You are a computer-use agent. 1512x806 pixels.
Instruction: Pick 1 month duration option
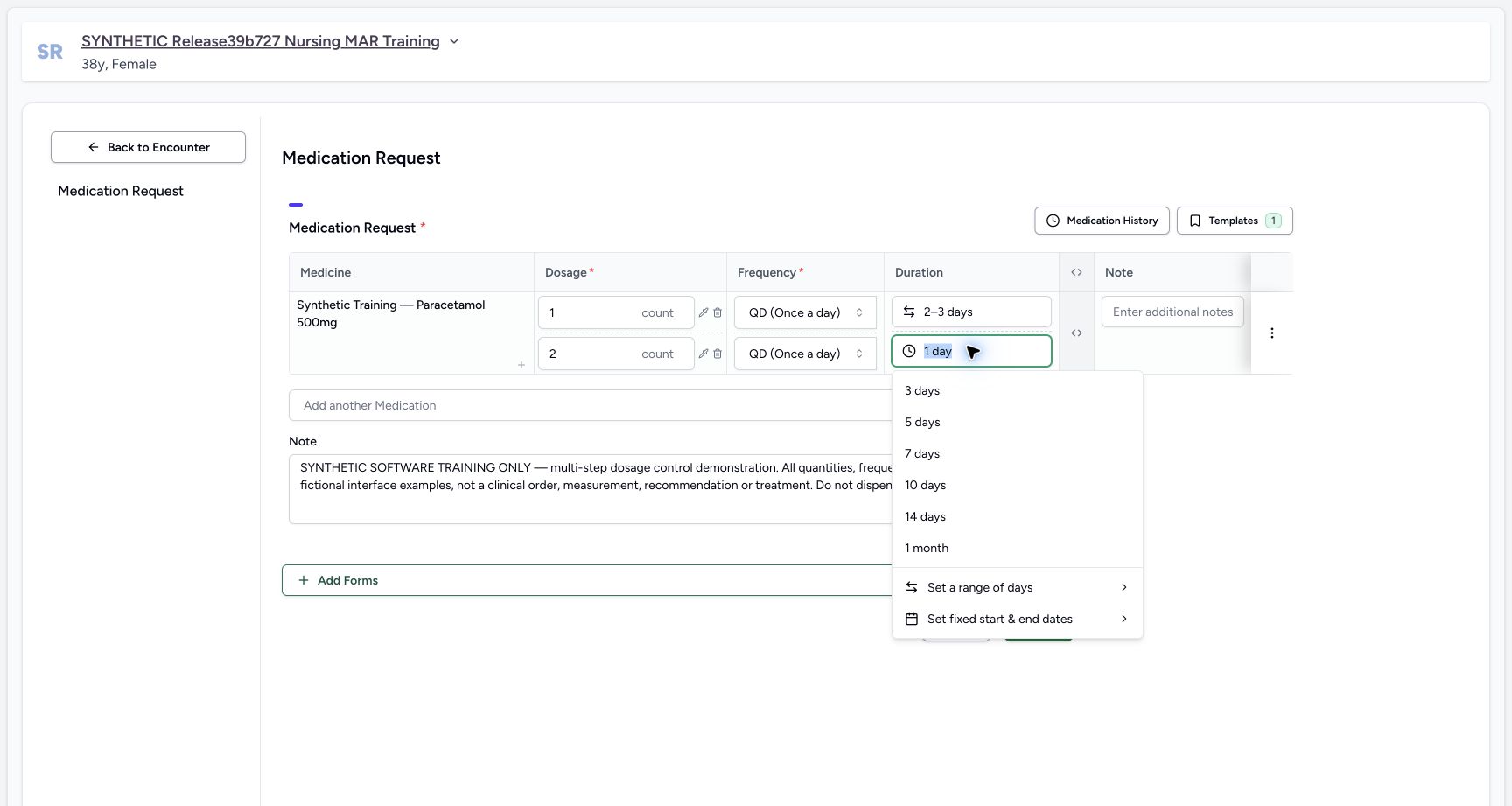pyautogui.click(x=1017, y=548)
